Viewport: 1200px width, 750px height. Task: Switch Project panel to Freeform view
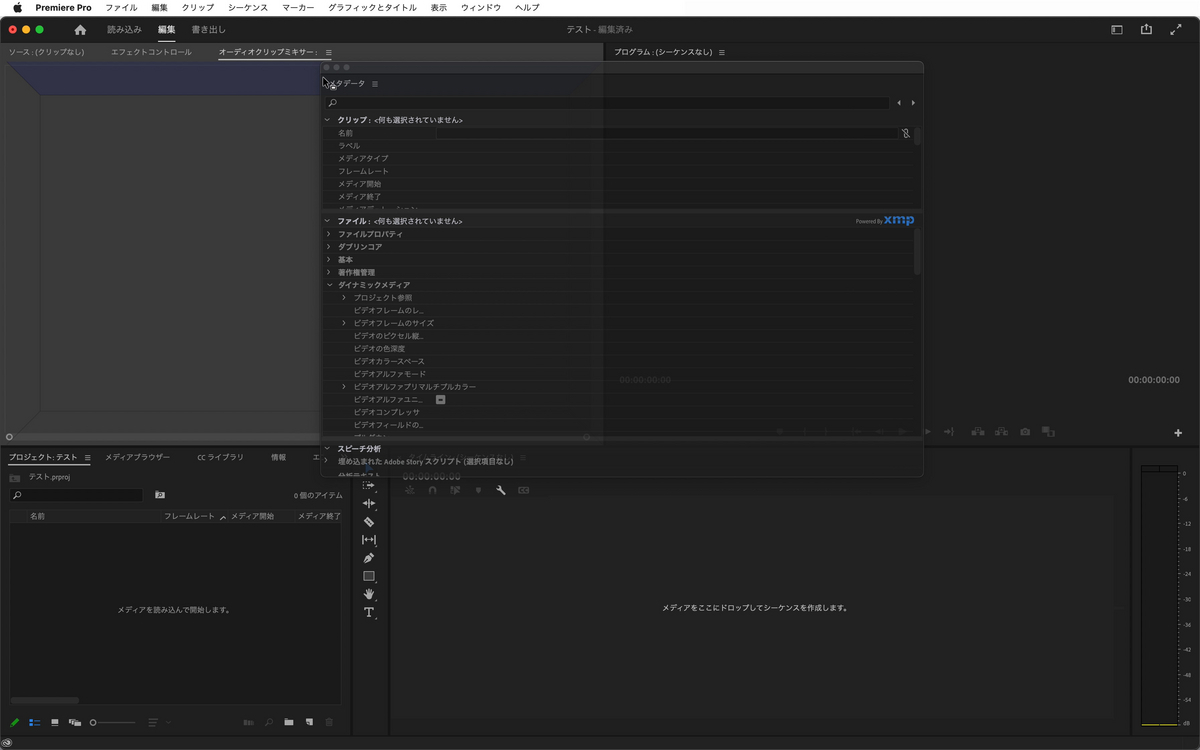coord(75,722)
